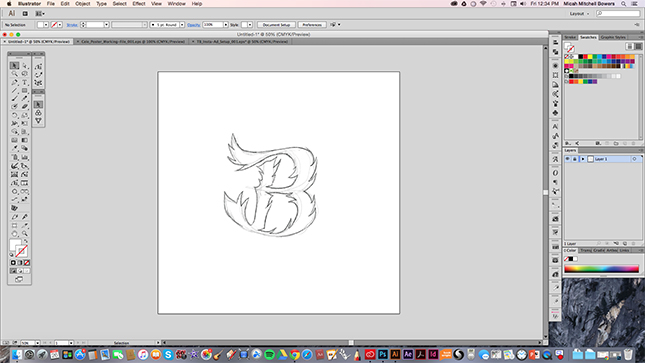Click the search field in application bar
This screenshot has width=645, height=363.
pyautogui.click(x=618, y=14)
